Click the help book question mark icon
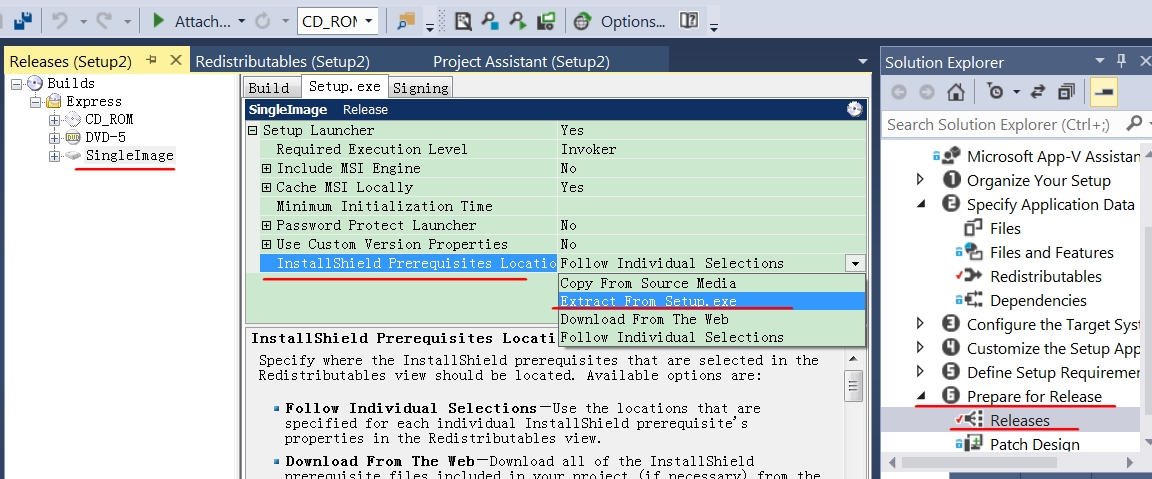The image size is (1152, 479). (x=688, y=21)
